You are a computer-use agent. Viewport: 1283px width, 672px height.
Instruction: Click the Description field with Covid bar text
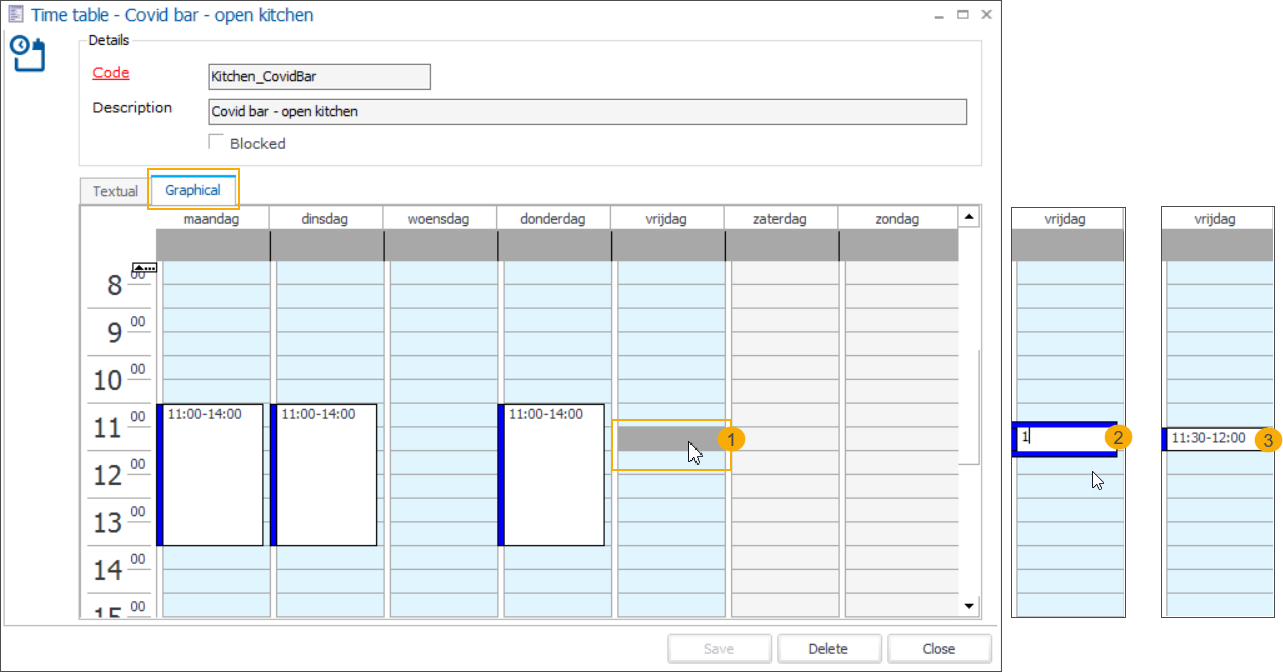point(586,111)
